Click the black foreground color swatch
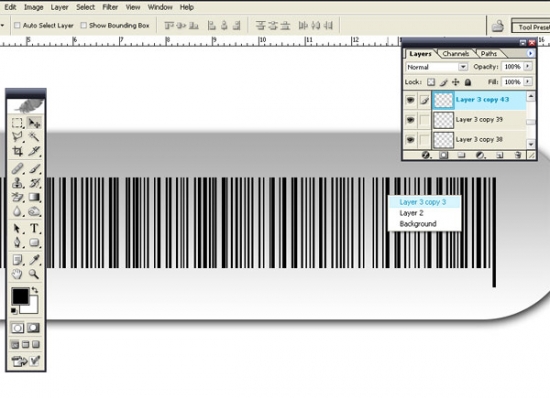 pyautogui.click(x=20, y=297)
